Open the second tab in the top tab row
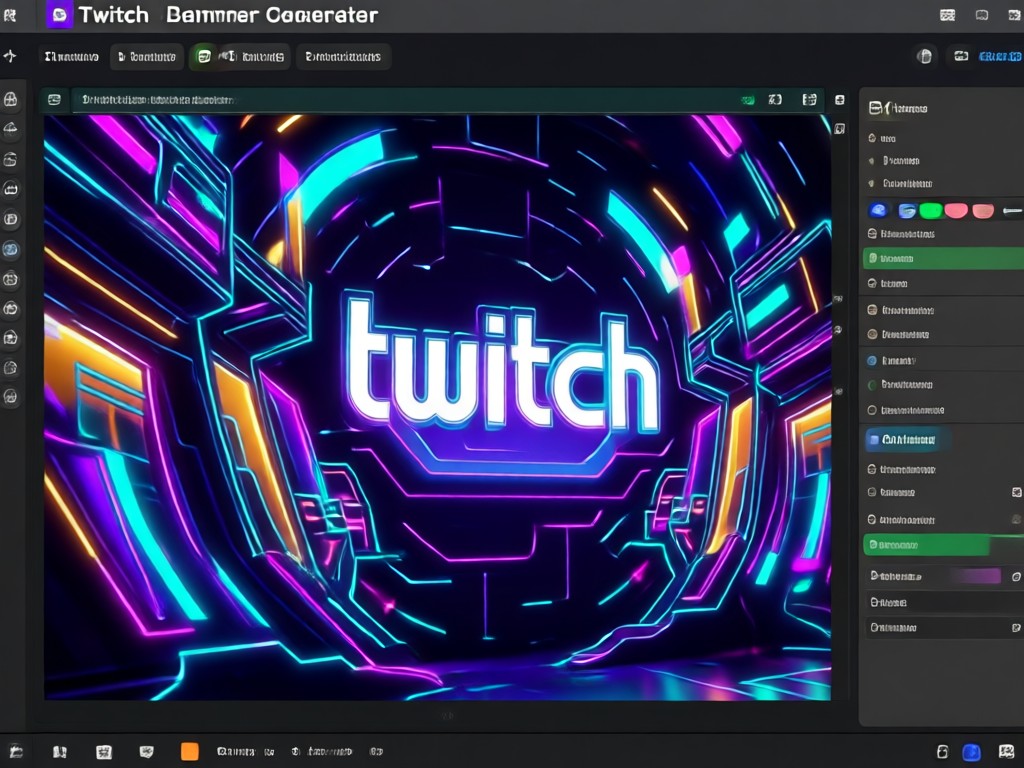The width and height of the screenshot is (1024, 768). point(147,57)
